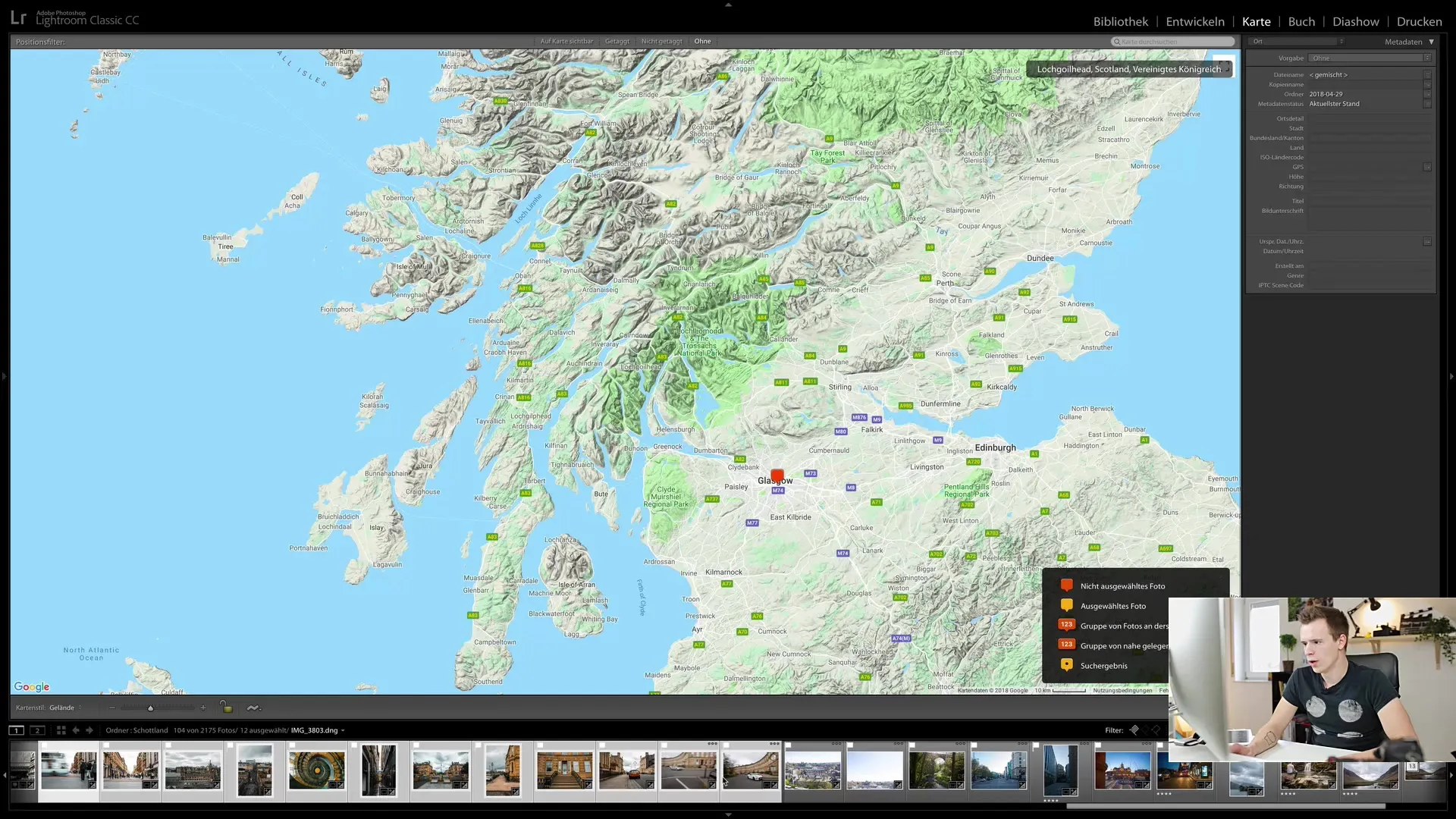This screenshot has height=819, width=1456.
Task: Select the blurred bus street thumbnail
Action: coord(69,770)
